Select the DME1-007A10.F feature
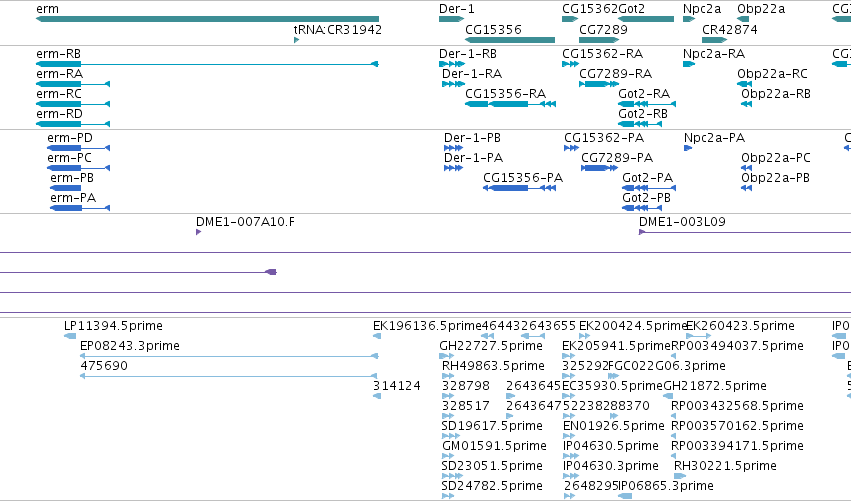The image size is (851, 501). coord(199,232)
